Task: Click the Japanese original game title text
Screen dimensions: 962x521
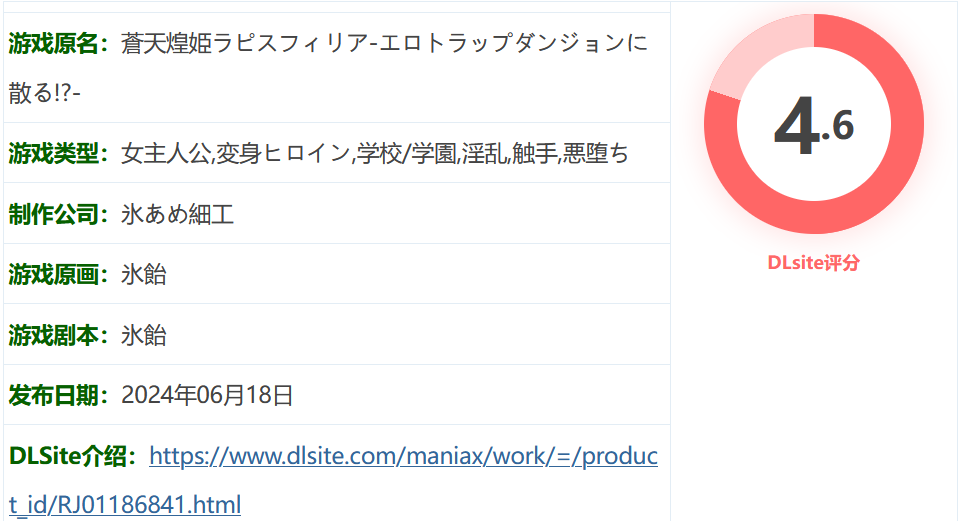Action: click(384, 43)
